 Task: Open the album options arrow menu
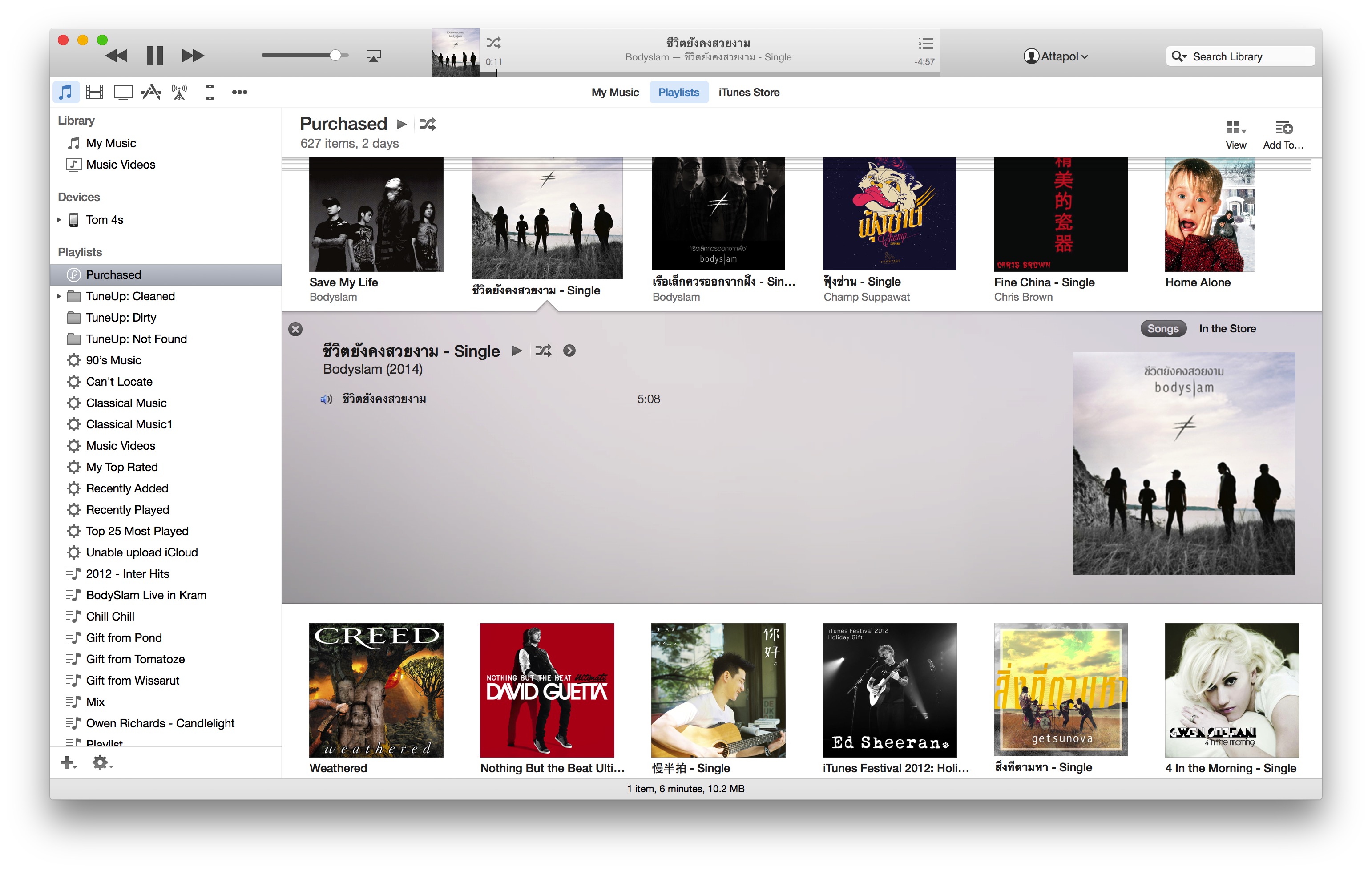569,351
